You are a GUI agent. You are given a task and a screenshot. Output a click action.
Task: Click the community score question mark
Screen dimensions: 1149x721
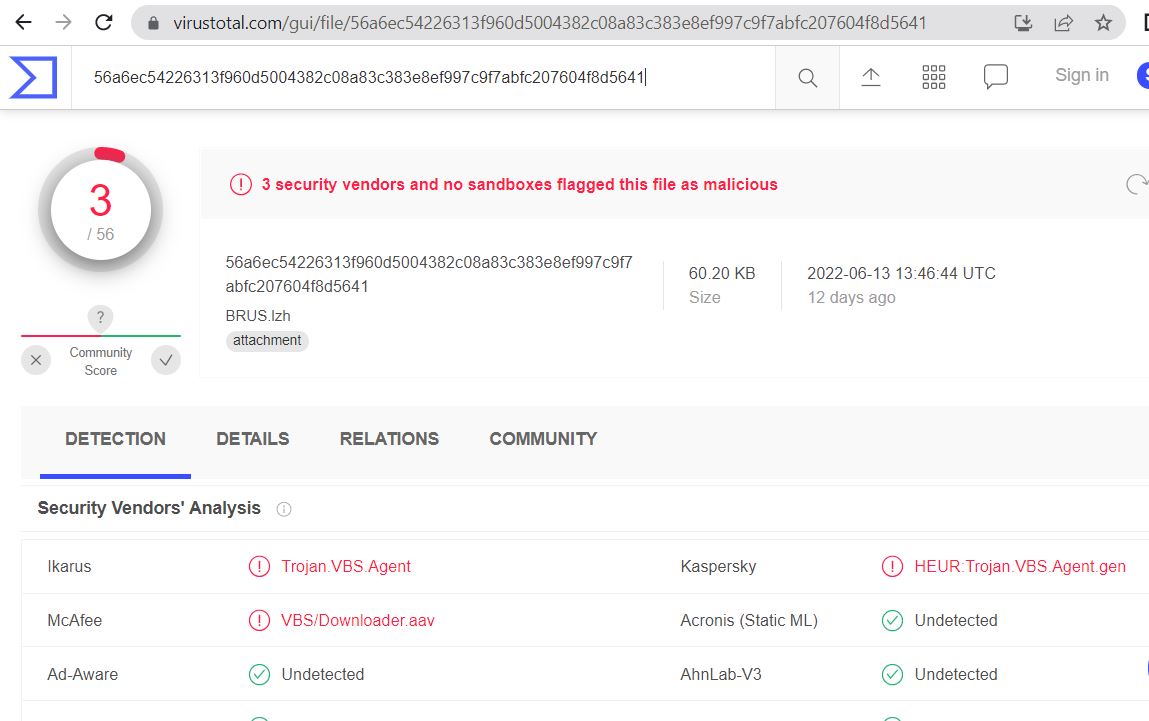tap(99, 319)
